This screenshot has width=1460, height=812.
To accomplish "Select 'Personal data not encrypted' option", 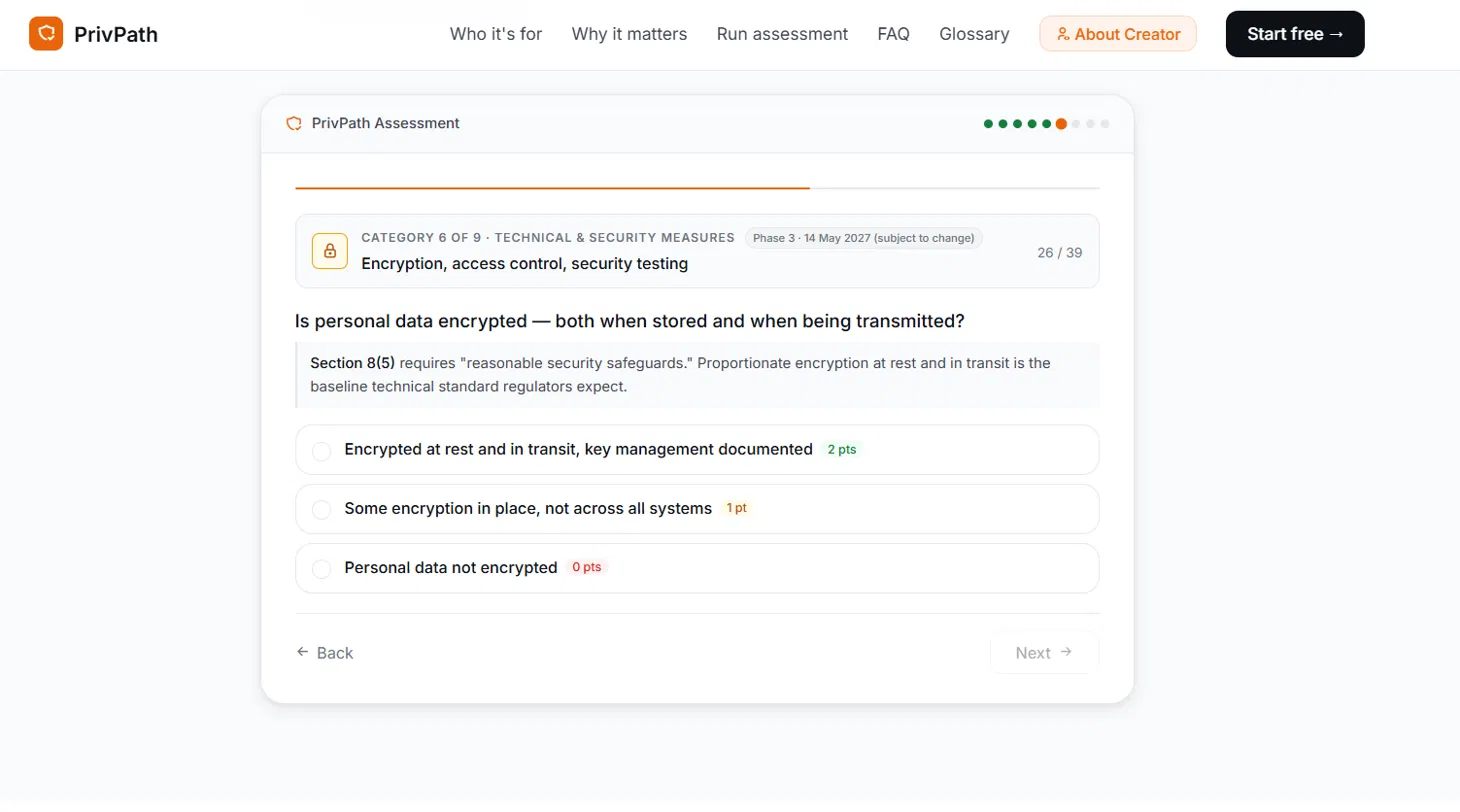I will (x=697, y=568).
